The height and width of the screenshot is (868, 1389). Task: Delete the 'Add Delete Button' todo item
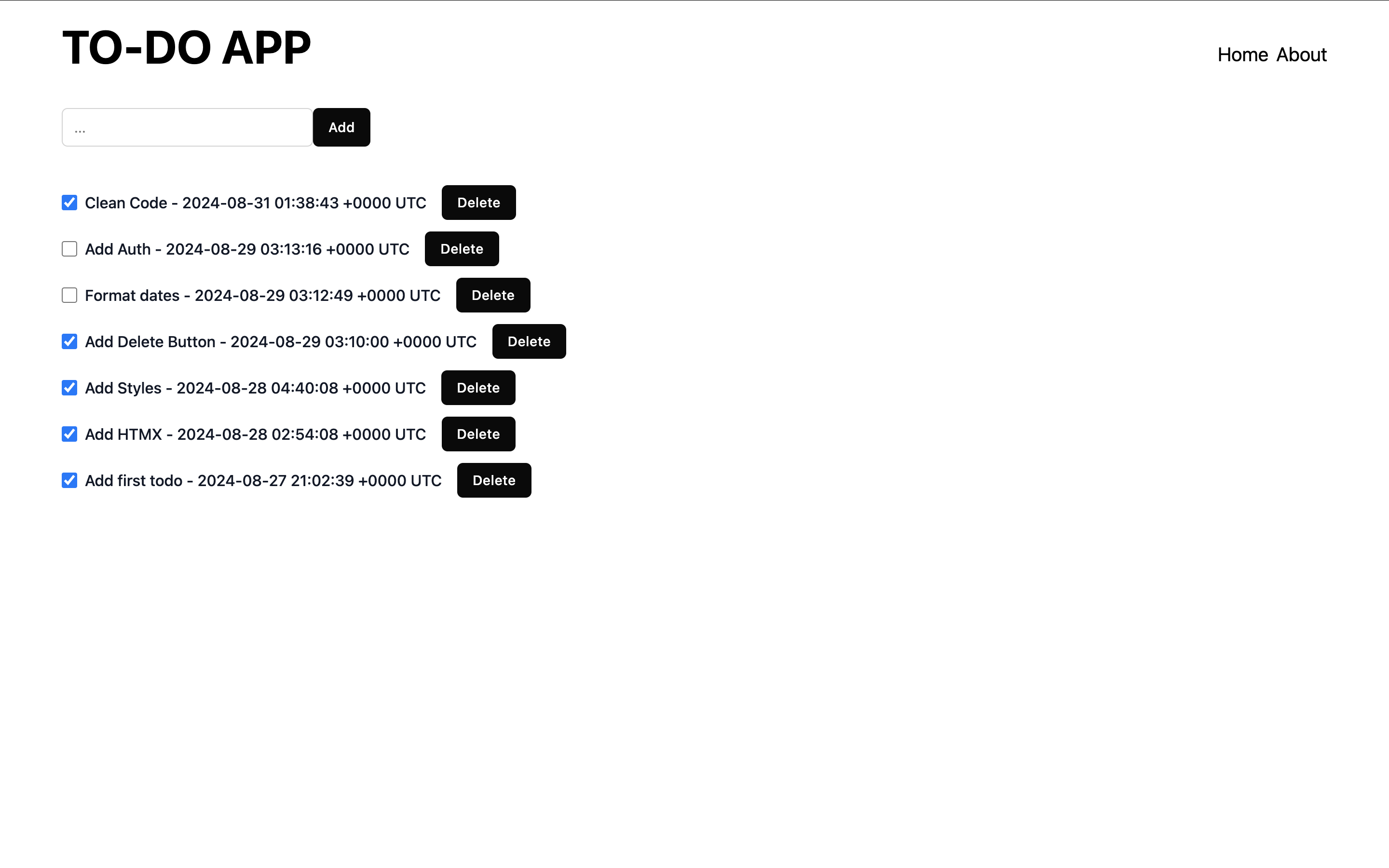tap(528, 341)
